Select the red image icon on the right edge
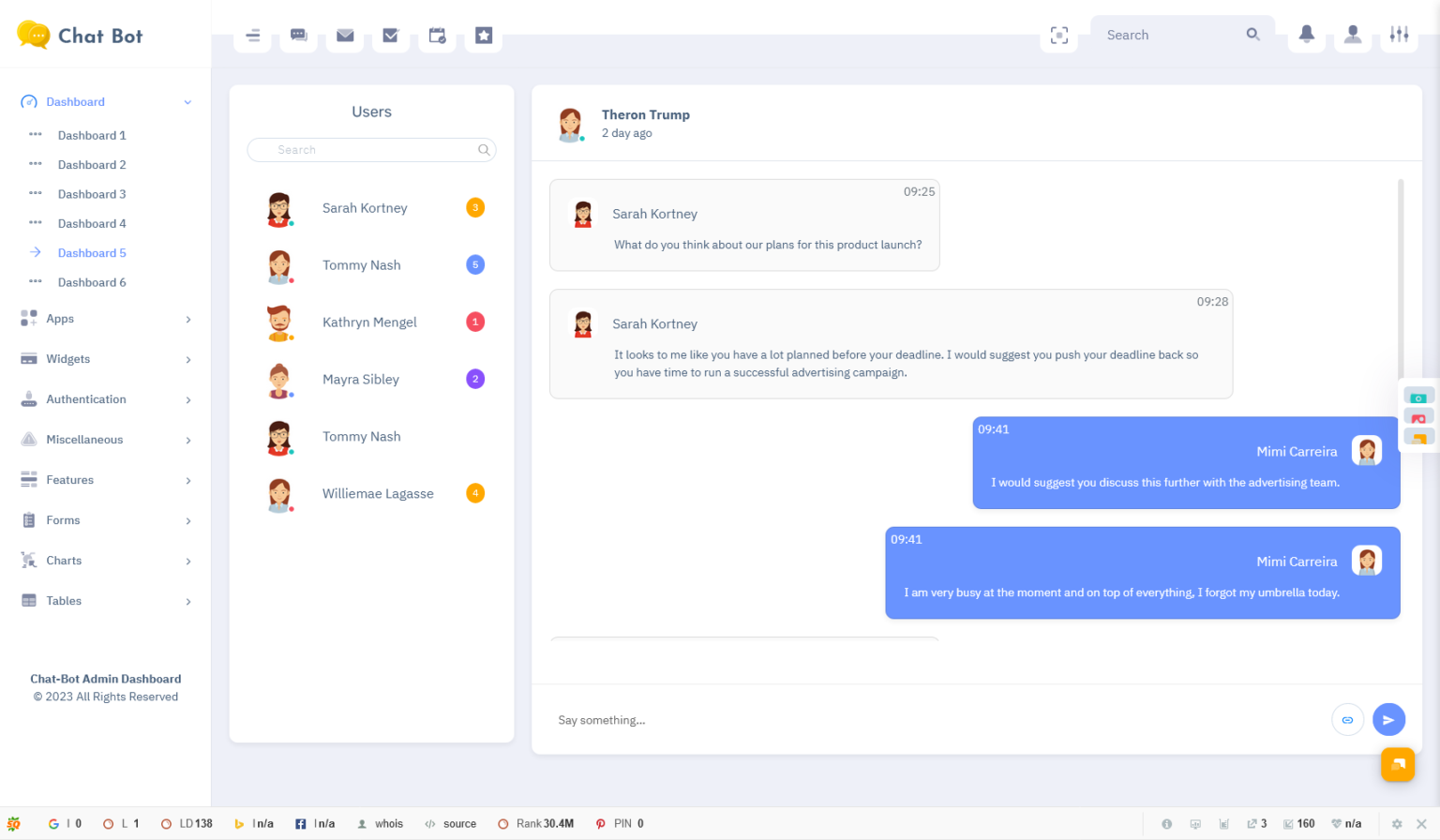This screenshot has height=840, width=1440. (1418, 416)
